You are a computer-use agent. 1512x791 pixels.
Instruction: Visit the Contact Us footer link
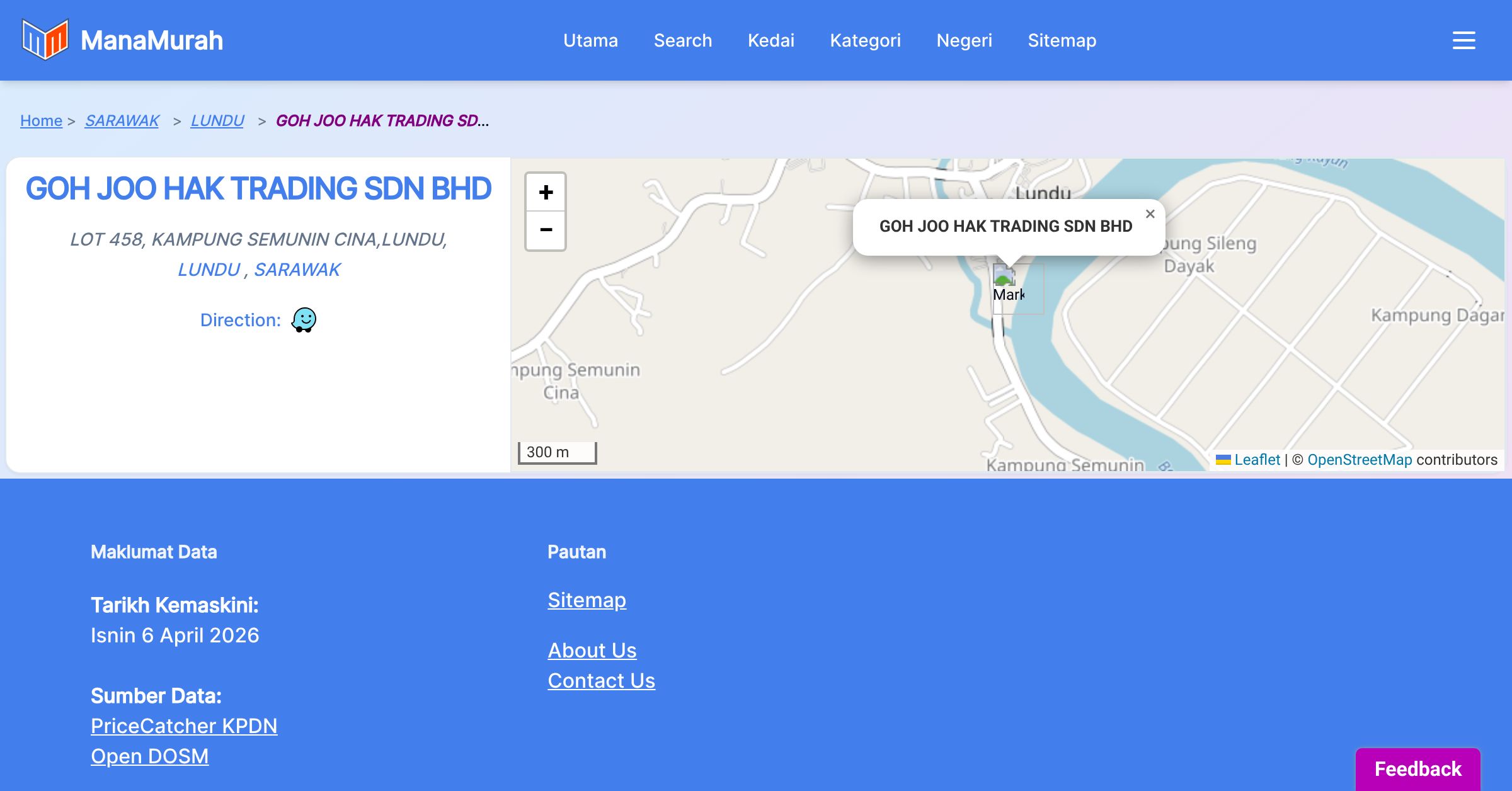click(x=601, y=681)
